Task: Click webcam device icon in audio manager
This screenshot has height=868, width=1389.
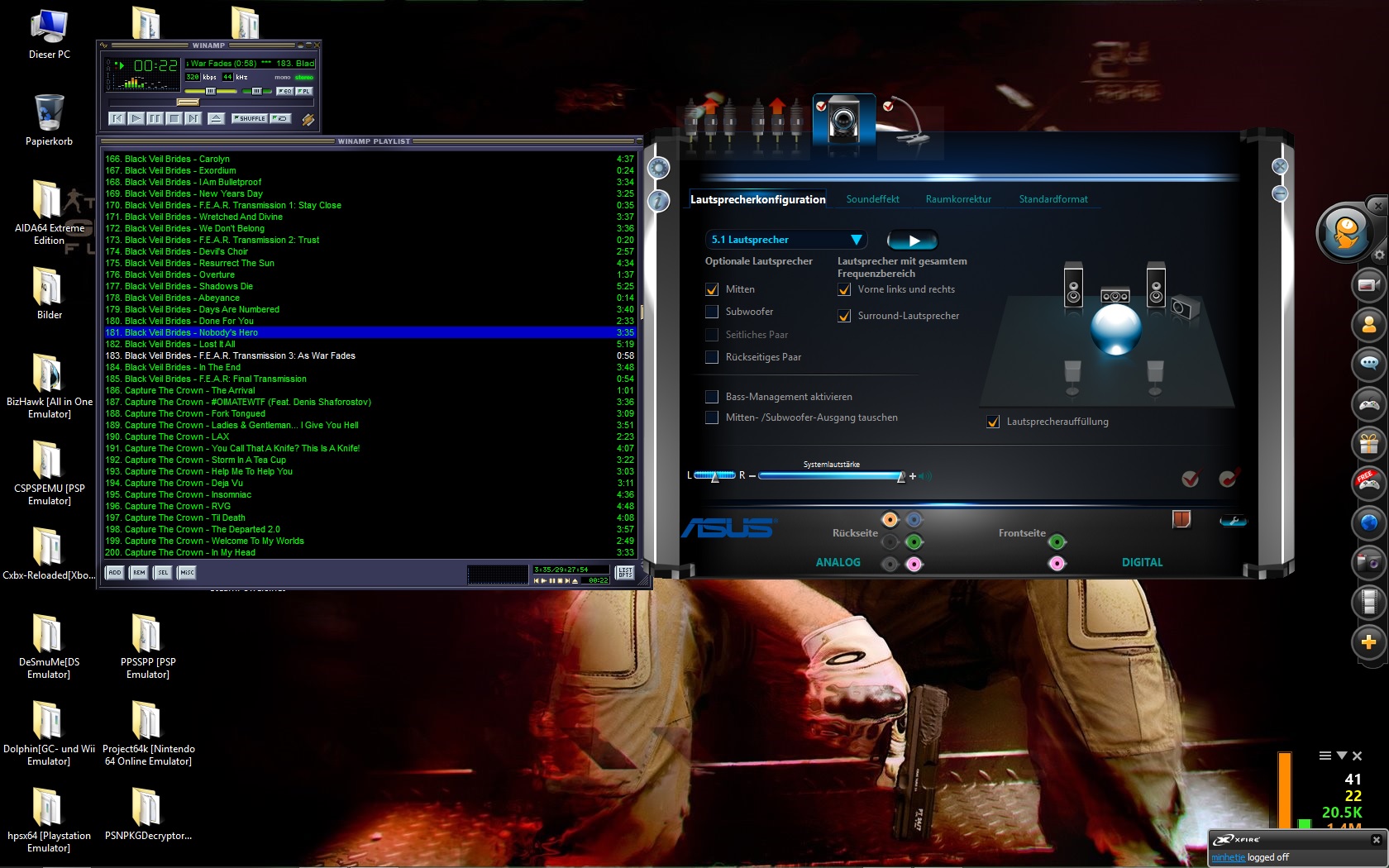Action: tap(843, 121)
